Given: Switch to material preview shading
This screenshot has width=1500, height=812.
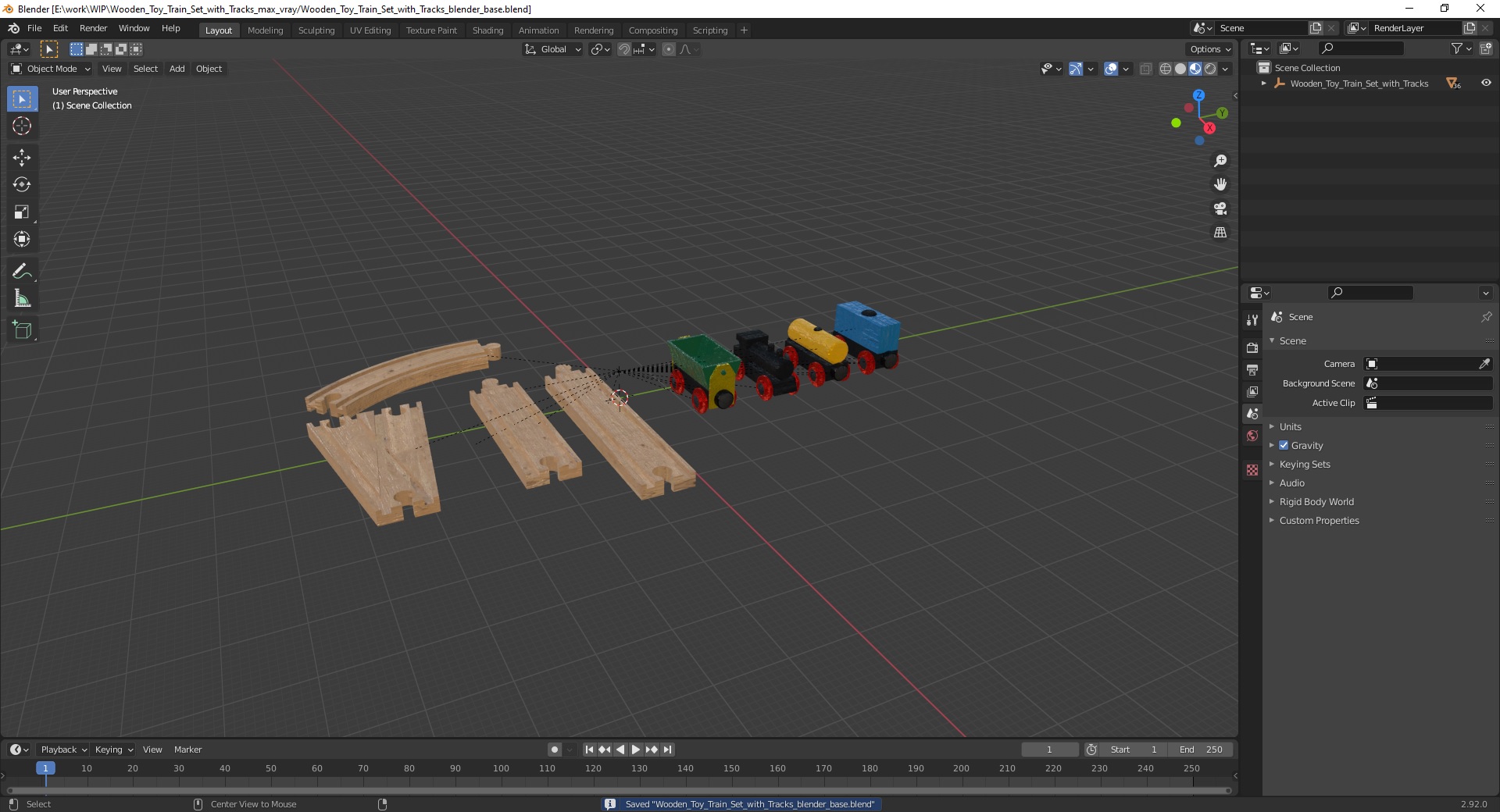Looking at the screenshot, I should 1195,69.
